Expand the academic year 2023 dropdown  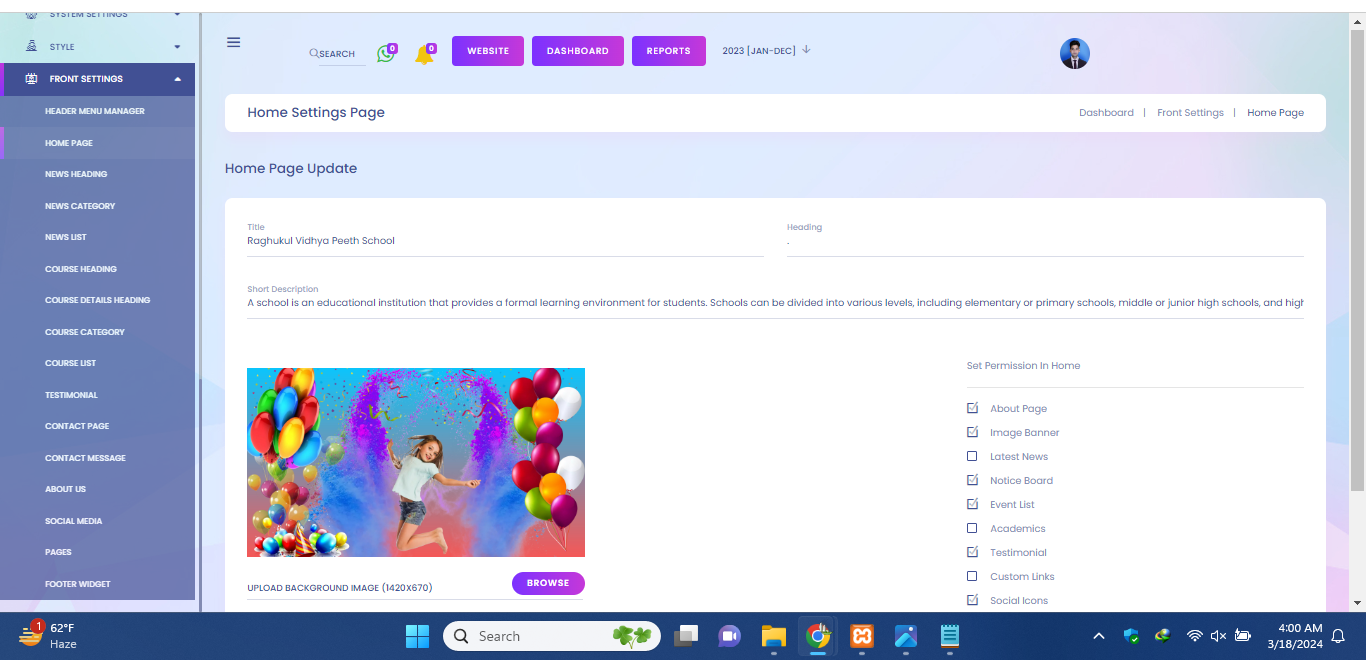(x=806, y=50)
